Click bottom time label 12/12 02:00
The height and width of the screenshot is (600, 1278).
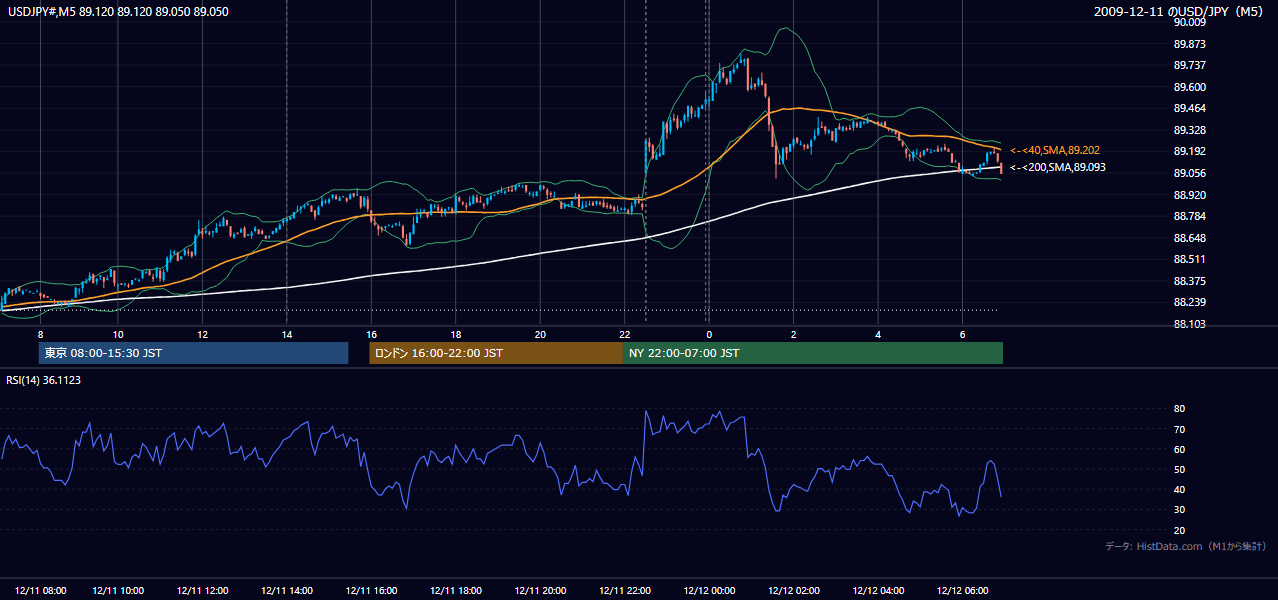[x=793, y=590]
